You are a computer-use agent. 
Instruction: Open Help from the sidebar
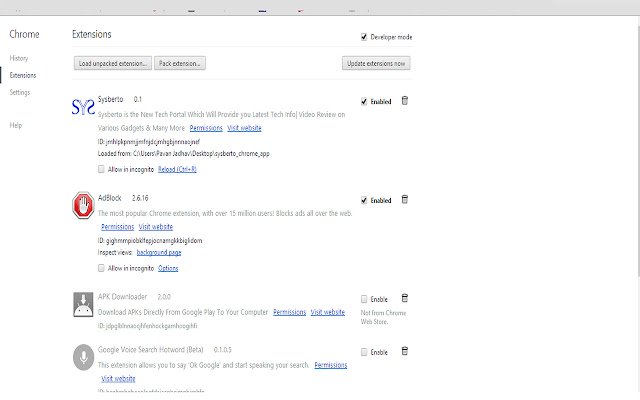pos(16,125)
